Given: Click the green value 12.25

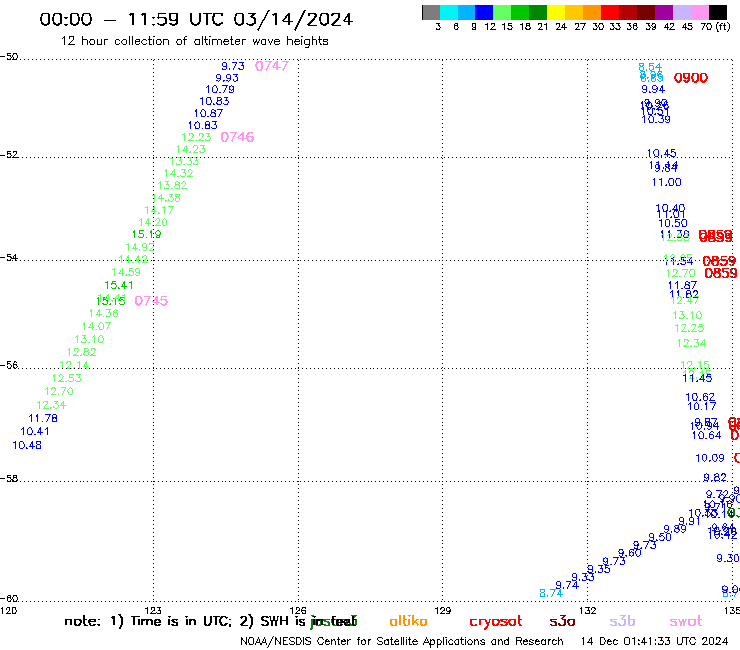Looking at the screenshot, I should 689,328.
